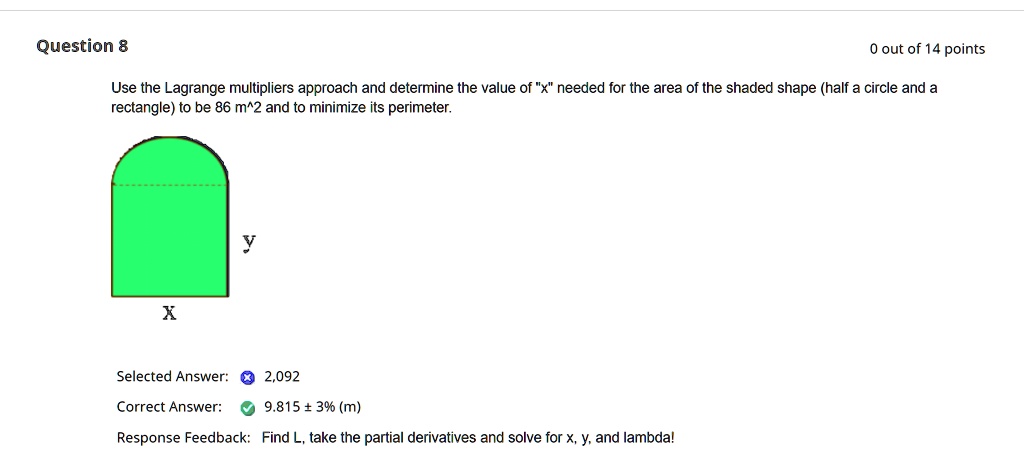Click the 0 out of 14 points score
1024x469 pixels.
(927, 49)
